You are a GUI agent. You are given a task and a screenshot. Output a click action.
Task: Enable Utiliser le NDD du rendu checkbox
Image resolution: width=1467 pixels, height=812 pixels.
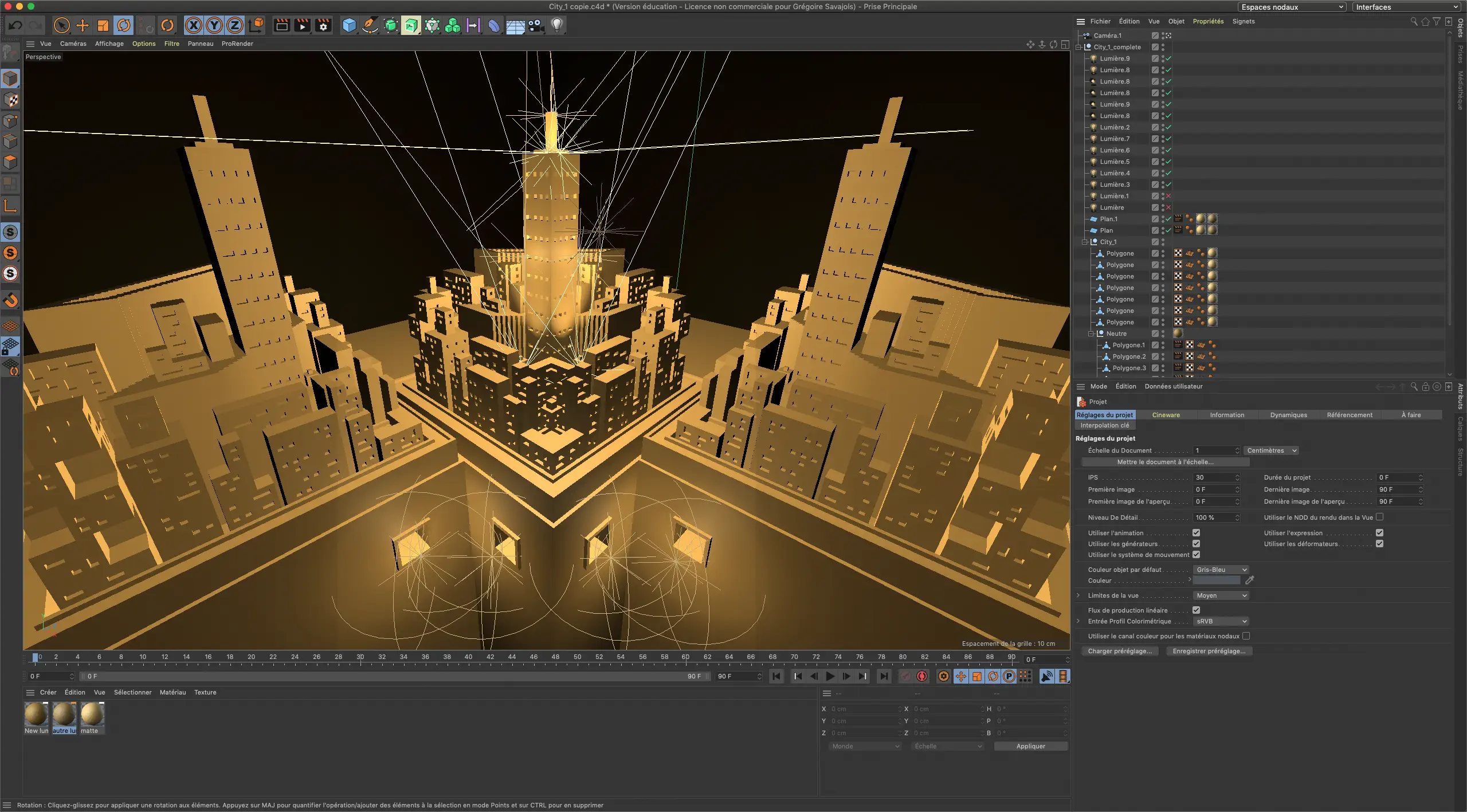point(1379,517)
